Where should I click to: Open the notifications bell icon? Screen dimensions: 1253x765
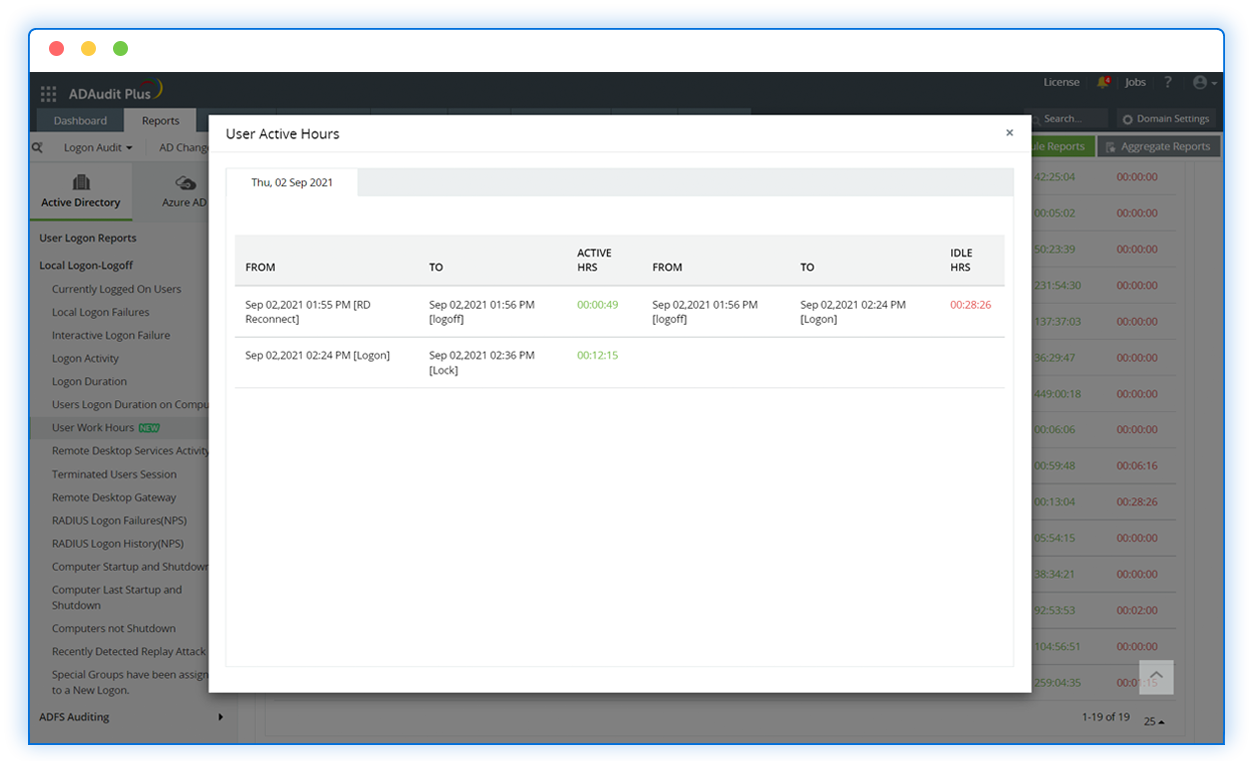pos(1103,82)
